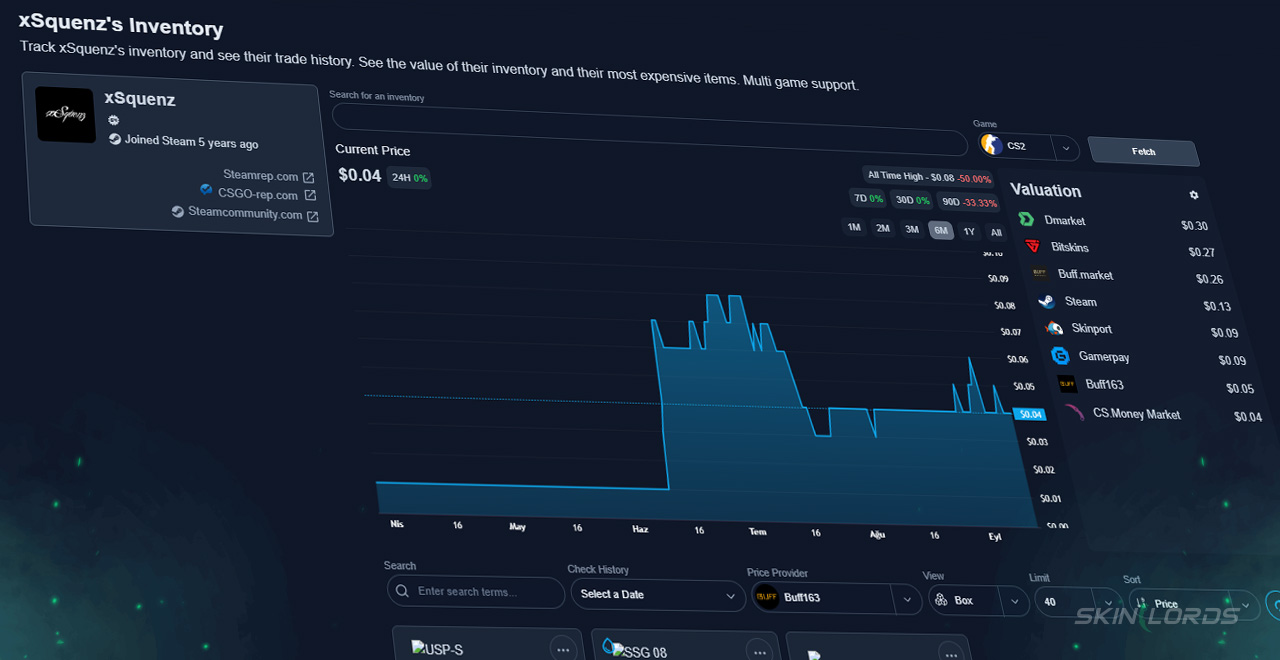The width and height of the screenshot is (1280, 660).
Task: Click the Steam logo in Valuation list
Action: (x=1046, y=301)
